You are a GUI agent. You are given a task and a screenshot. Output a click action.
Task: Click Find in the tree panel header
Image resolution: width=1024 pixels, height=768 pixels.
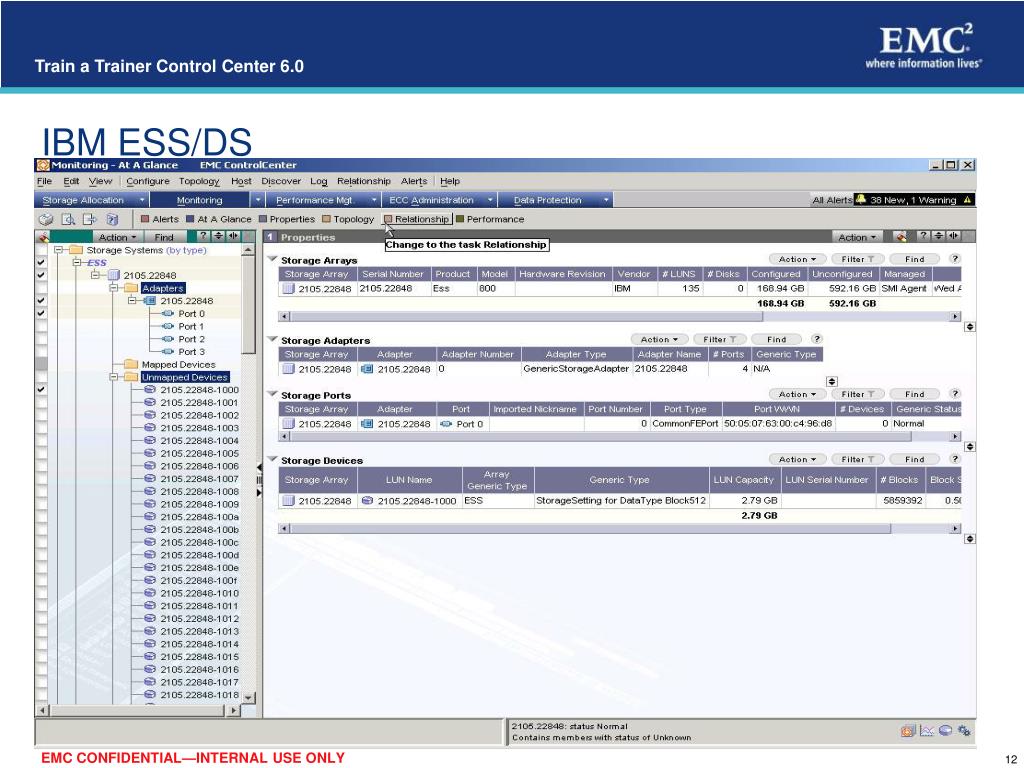[164, 237]
